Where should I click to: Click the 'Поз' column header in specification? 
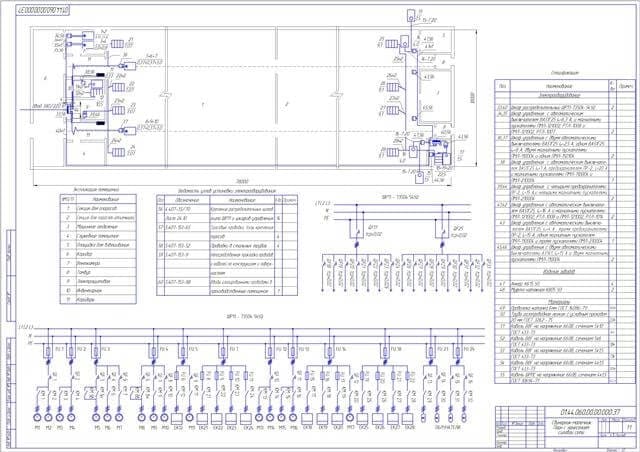pos(502,86)
